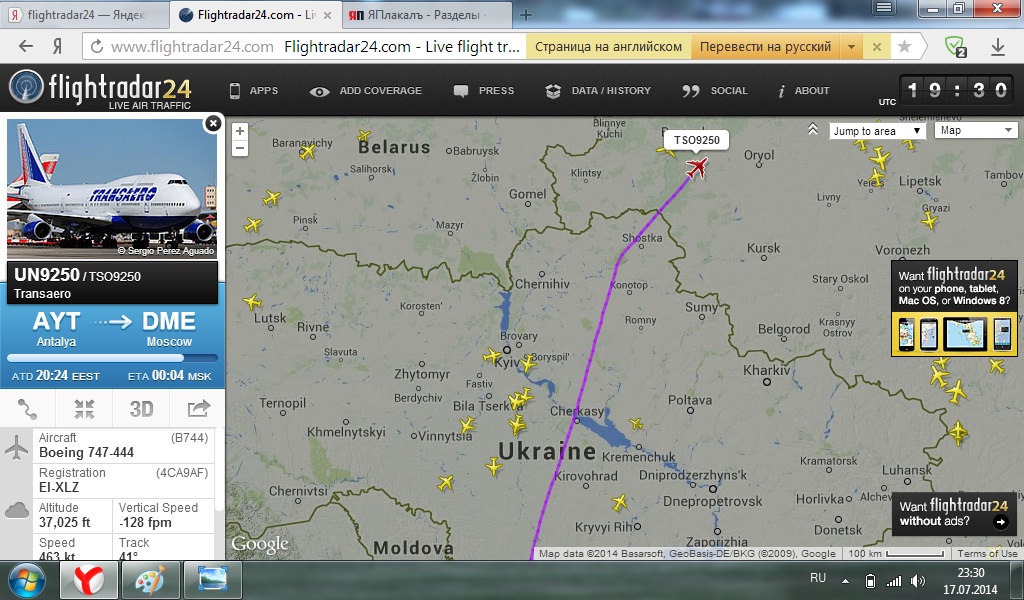Click the yellow plane near Kremenchuk
The width and height of the screenshot is (1024, 600).
click(635, 424)
